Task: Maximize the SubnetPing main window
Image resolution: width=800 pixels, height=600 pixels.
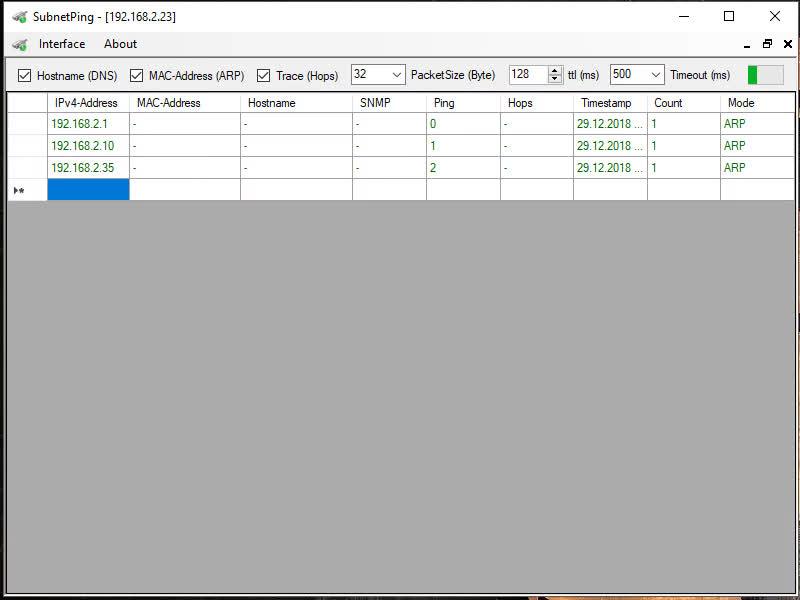Action: (729, 16)
